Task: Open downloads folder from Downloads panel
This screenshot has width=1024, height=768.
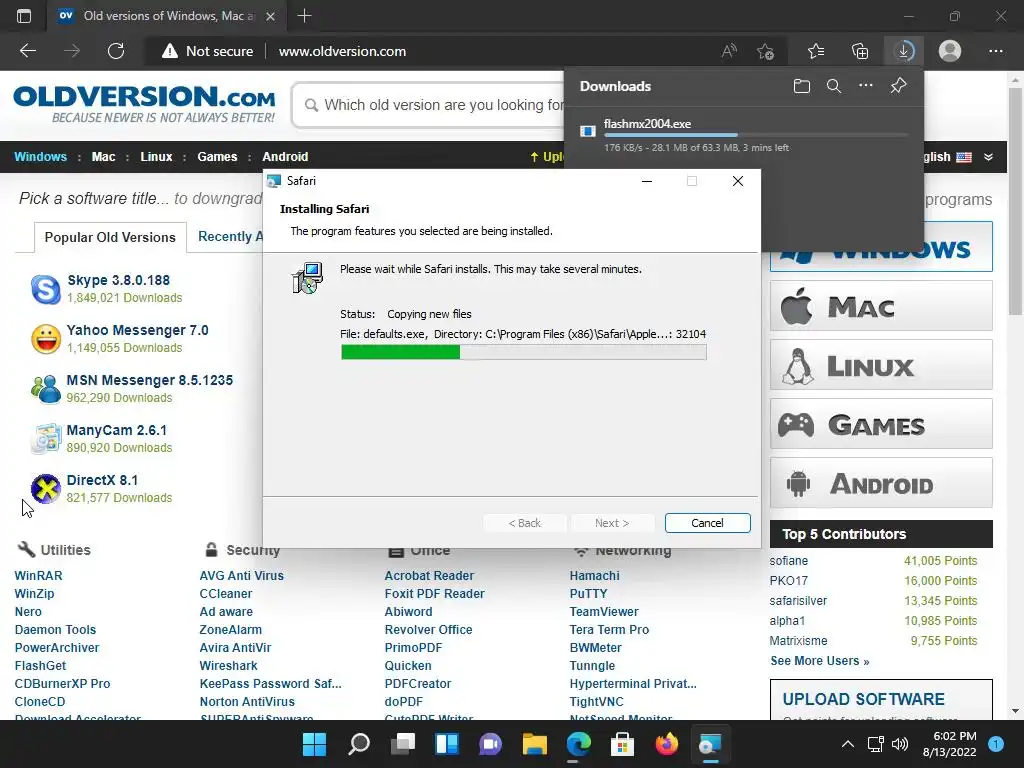Action: 801,86
